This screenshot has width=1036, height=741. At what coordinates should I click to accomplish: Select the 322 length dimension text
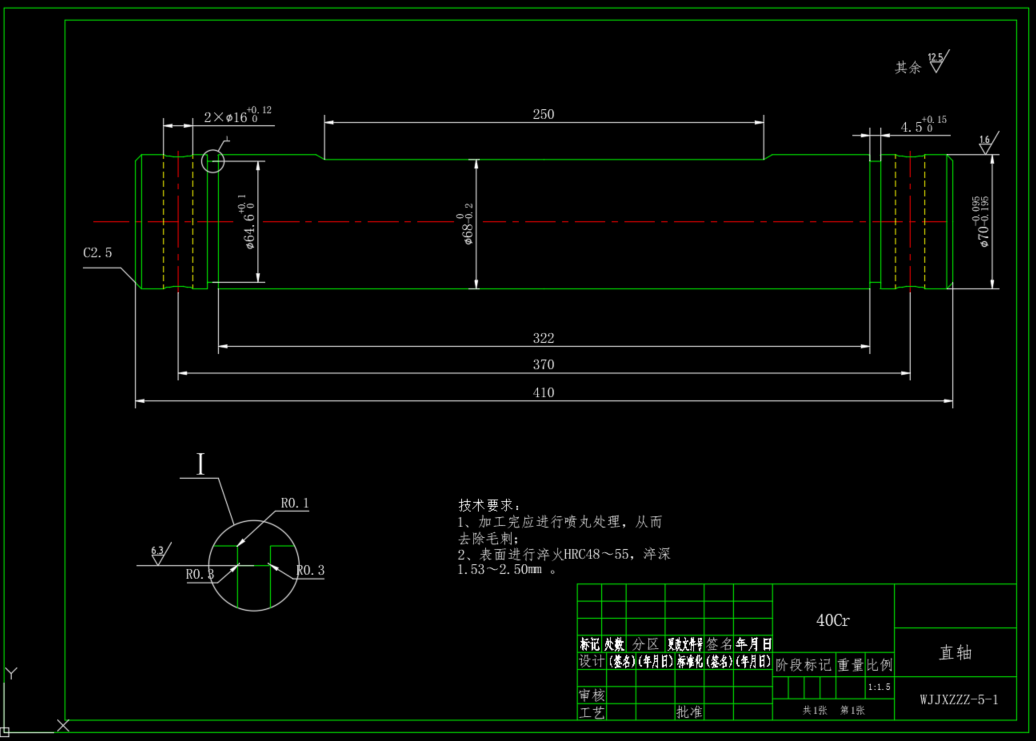543,338
